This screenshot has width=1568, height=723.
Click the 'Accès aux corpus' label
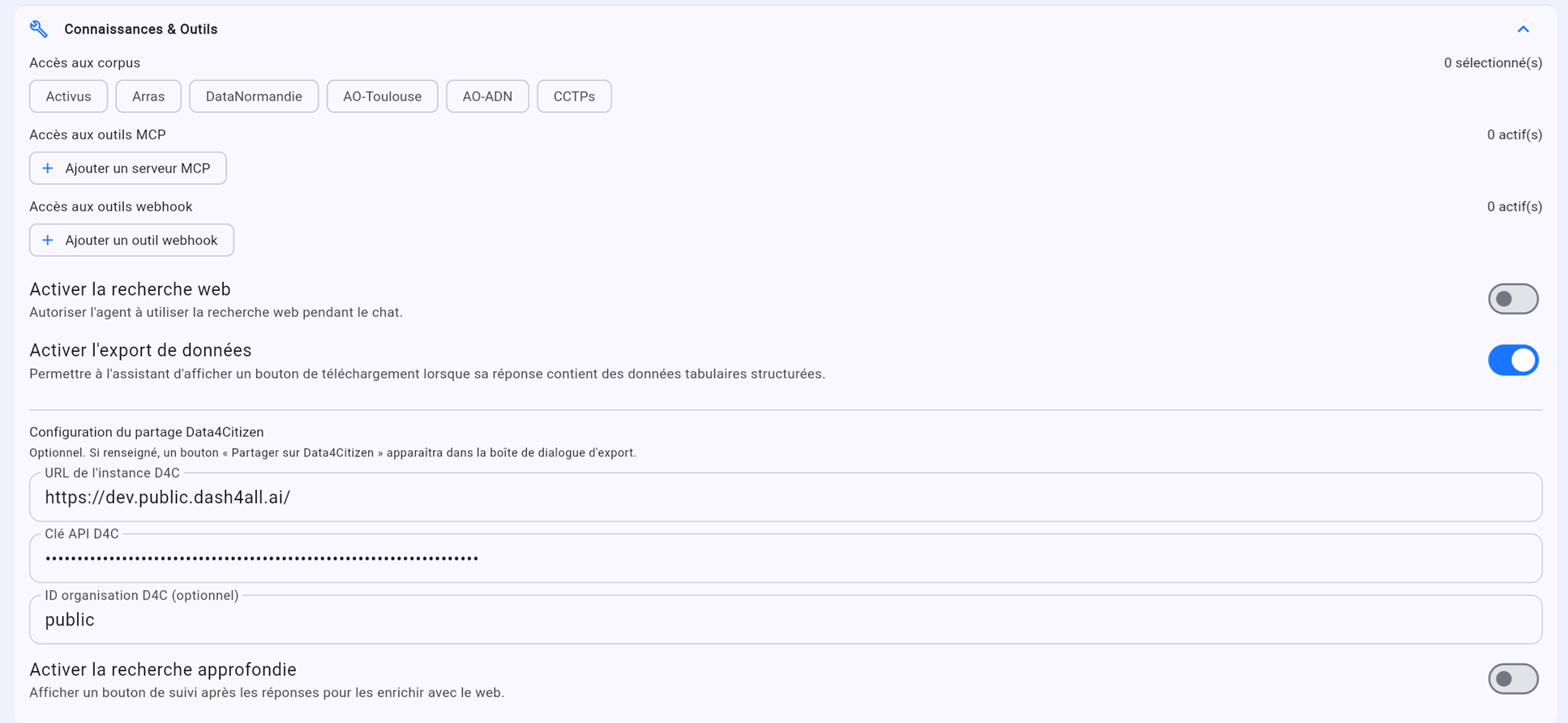click(x=84, y=63)
